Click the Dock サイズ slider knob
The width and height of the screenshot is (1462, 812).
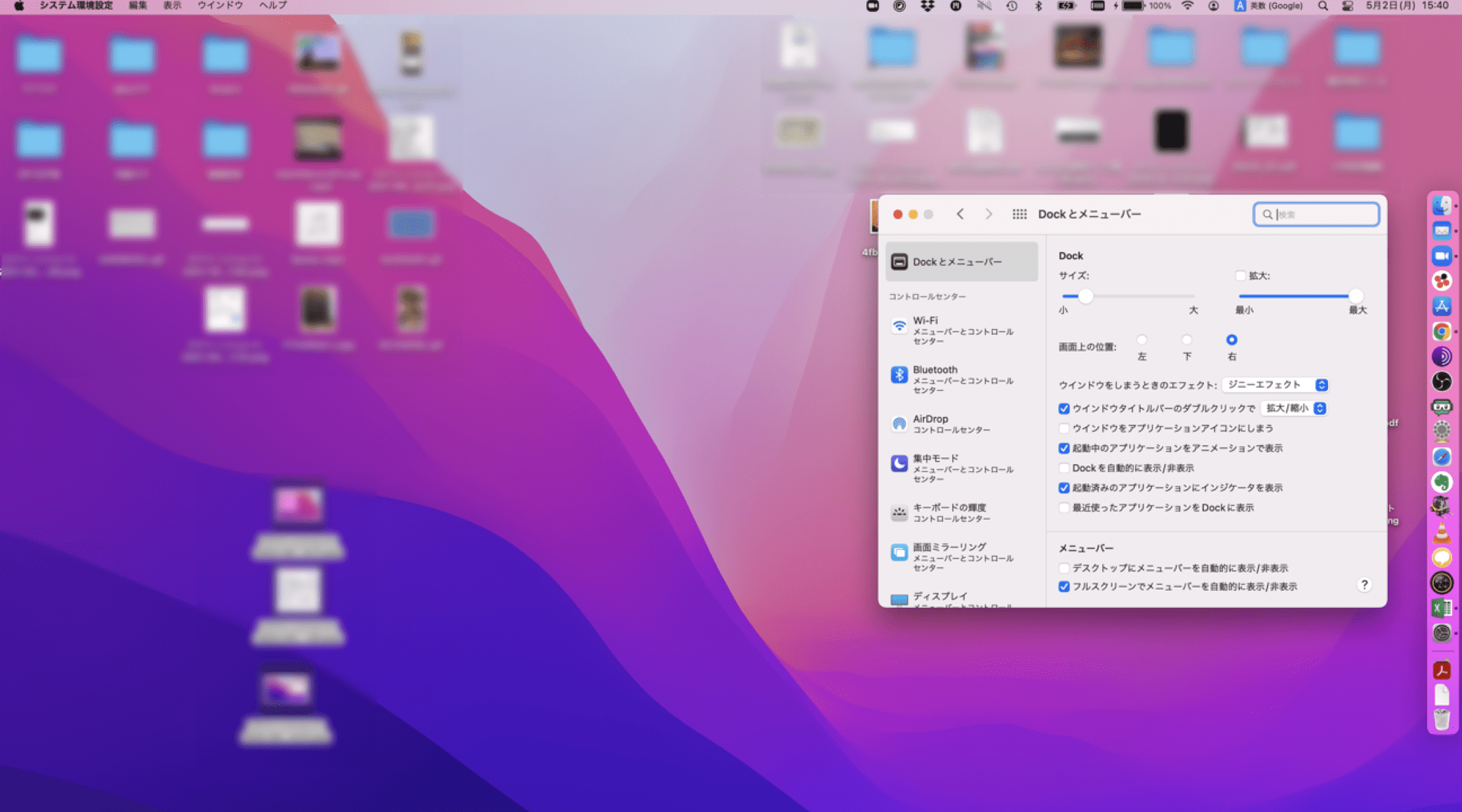point(1085,296)
